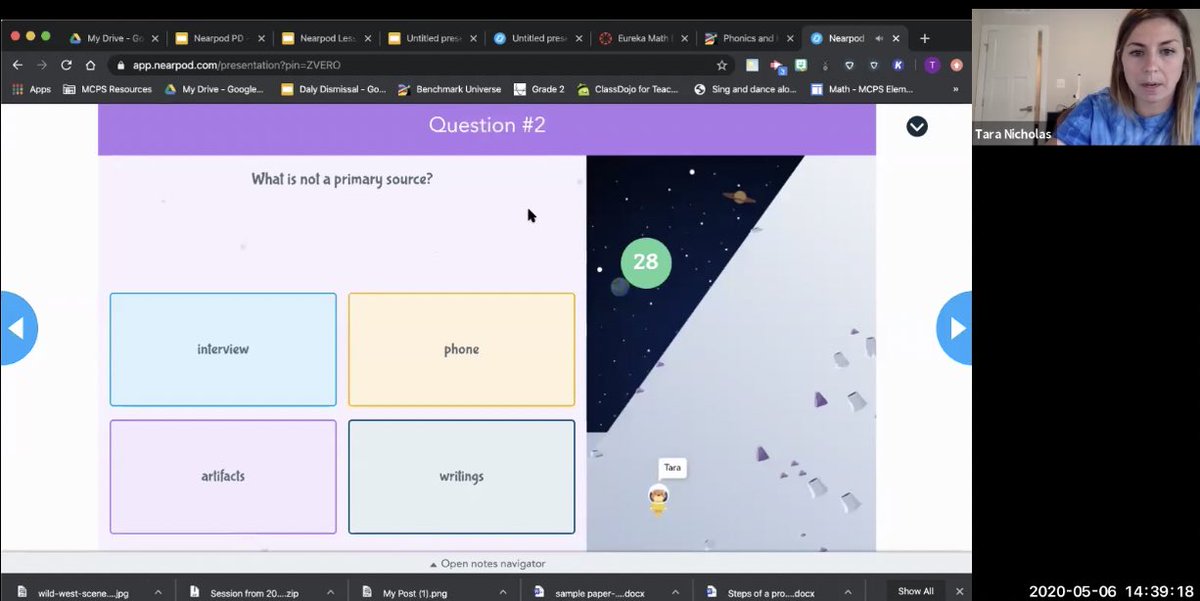The image size is (1200, 601).
Task: Close the Eureka Math tab
Action: click(x=685, y=38)
